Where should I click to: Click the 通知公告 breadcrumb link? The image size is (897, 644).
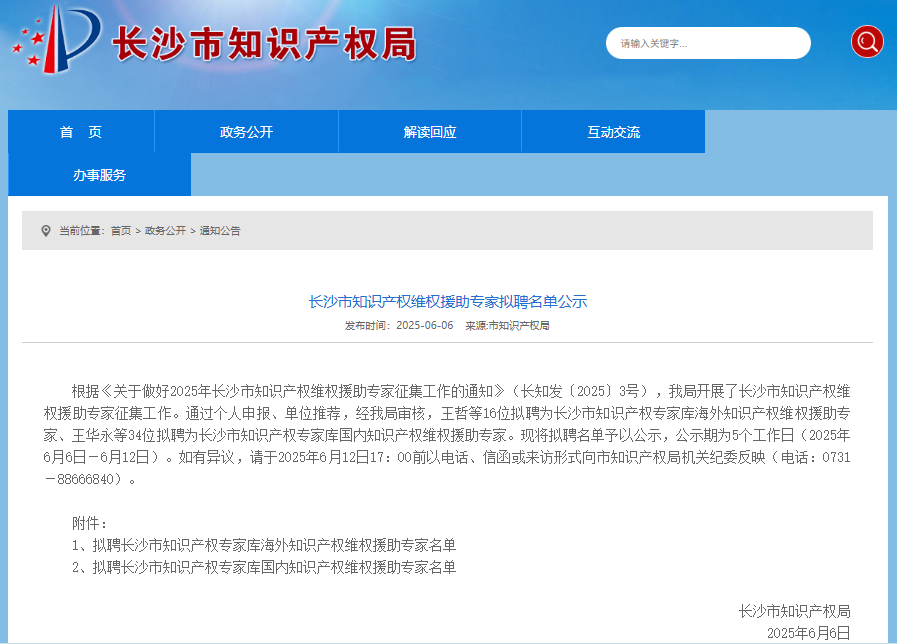click(x=220, y=231)
